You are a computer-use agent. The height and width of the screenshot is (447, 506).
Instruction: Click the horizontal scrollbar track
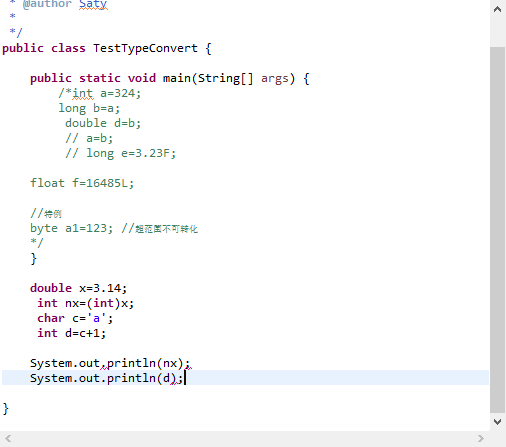245,438
